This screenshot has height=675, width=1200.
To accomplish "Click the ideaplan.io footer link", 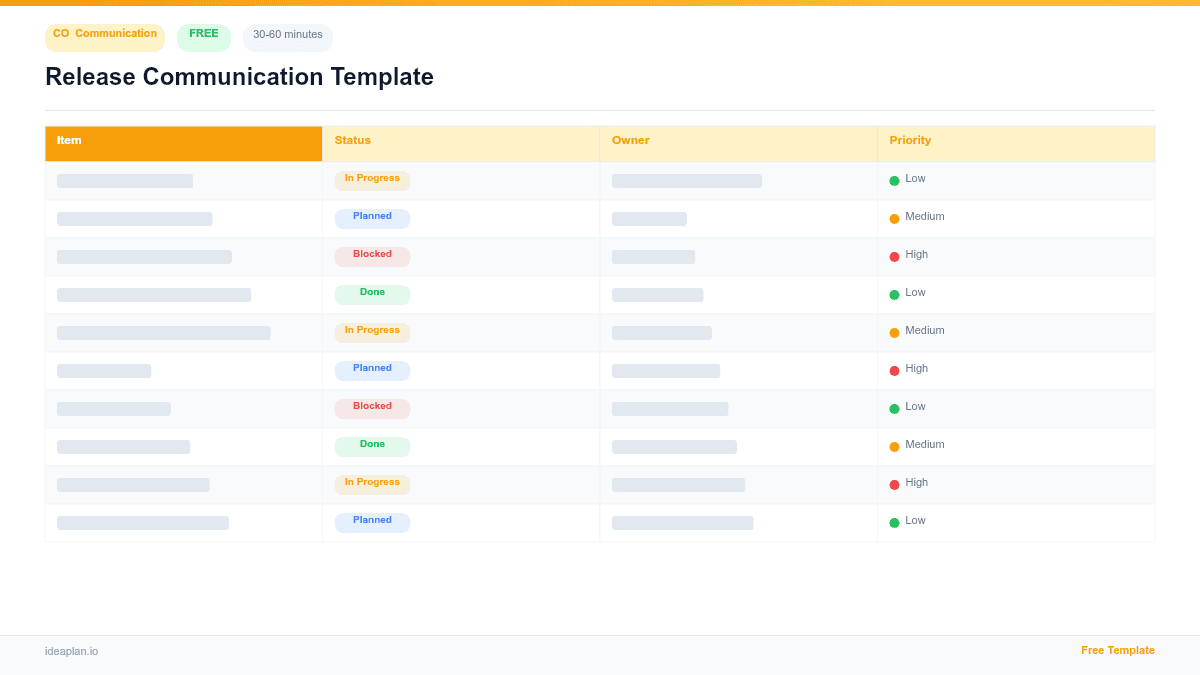I will (x=71, y=651).
